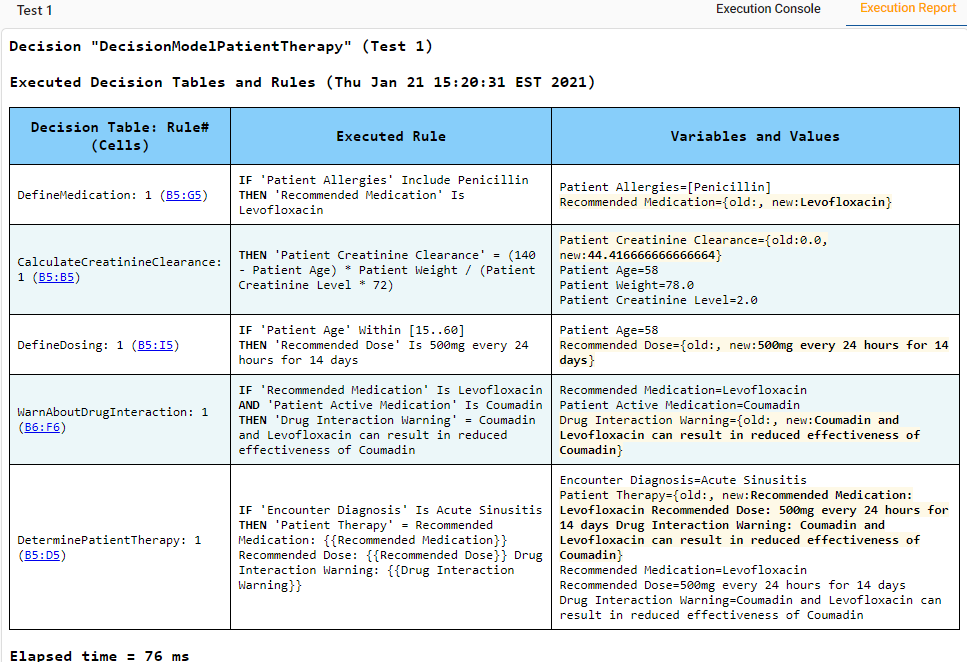Screen dimensions: 967x662
Task: Open the B6:F6 link for WarnAboutDrugInteraction
Action: (x=41, y=427)
